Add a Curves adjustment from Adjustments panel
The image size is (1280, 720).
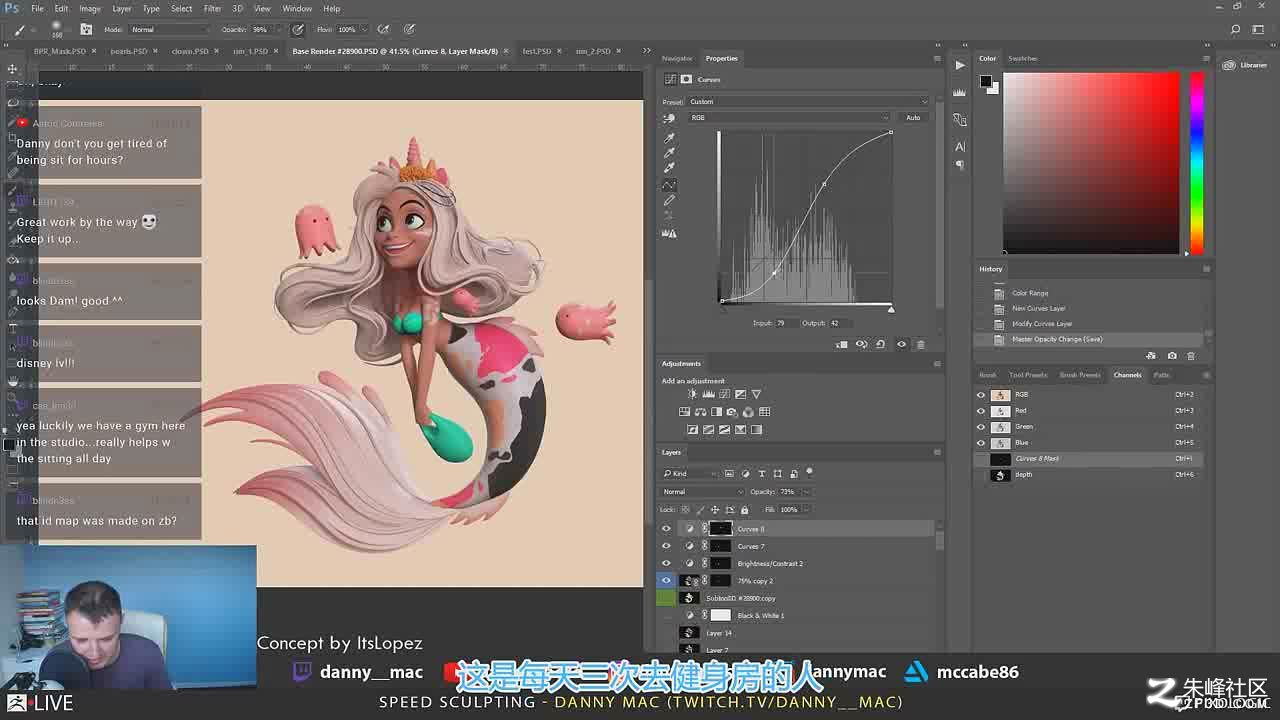(x=724, y=394)
